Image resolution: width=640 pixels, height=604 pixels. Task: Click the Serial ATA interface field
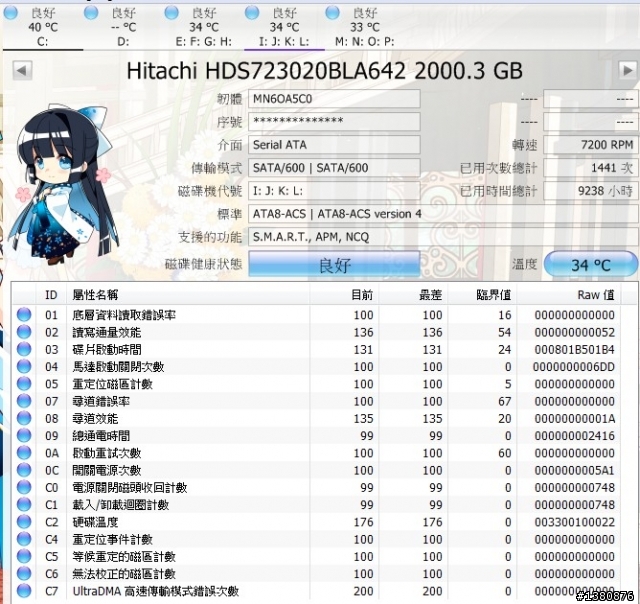click(x=334, y=145)
